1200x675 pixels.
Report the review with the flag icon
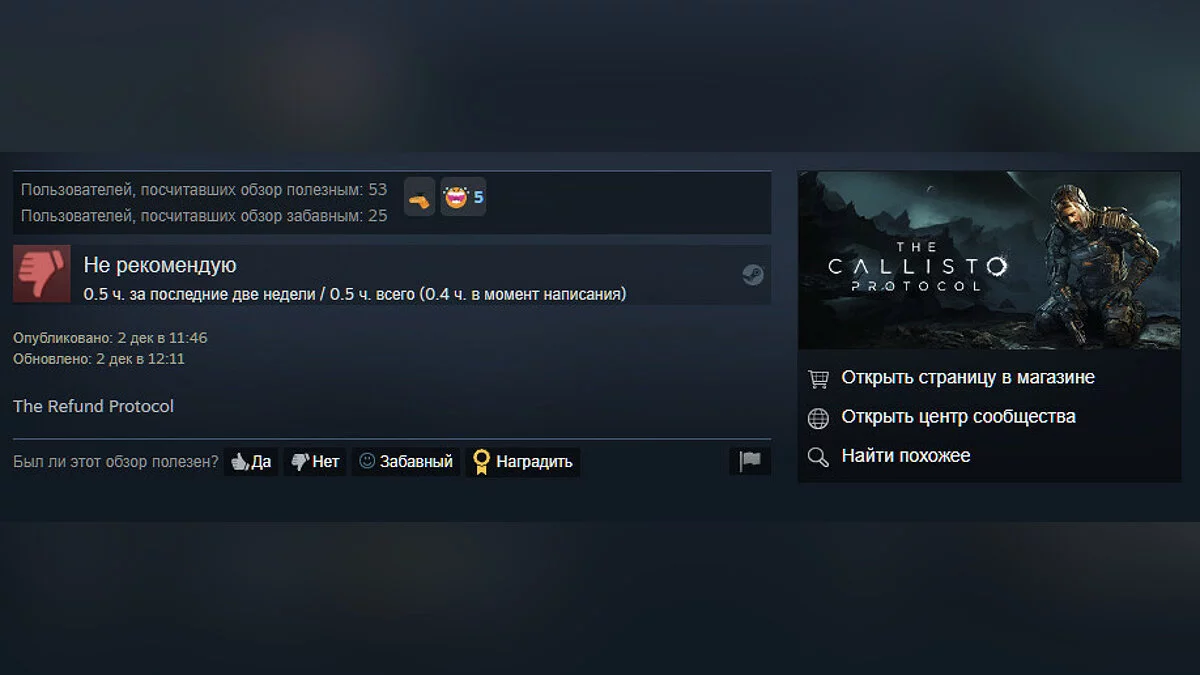pos(750,461)
